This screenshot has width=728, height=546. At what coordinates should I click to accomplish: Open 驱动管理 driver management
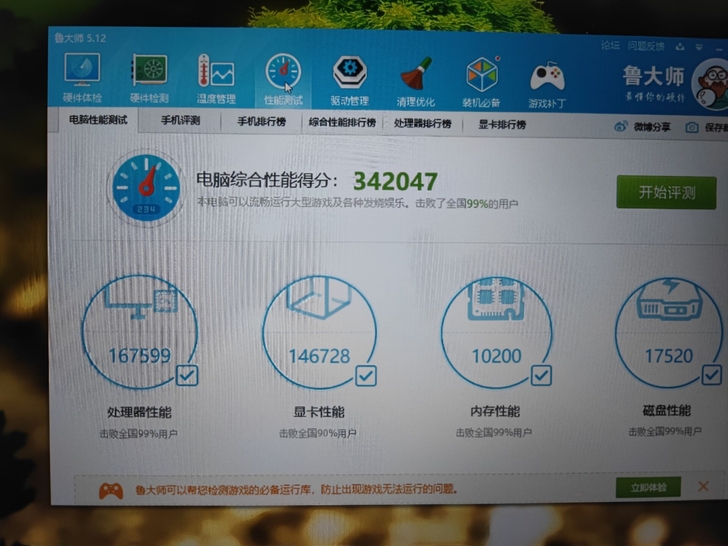350,81
